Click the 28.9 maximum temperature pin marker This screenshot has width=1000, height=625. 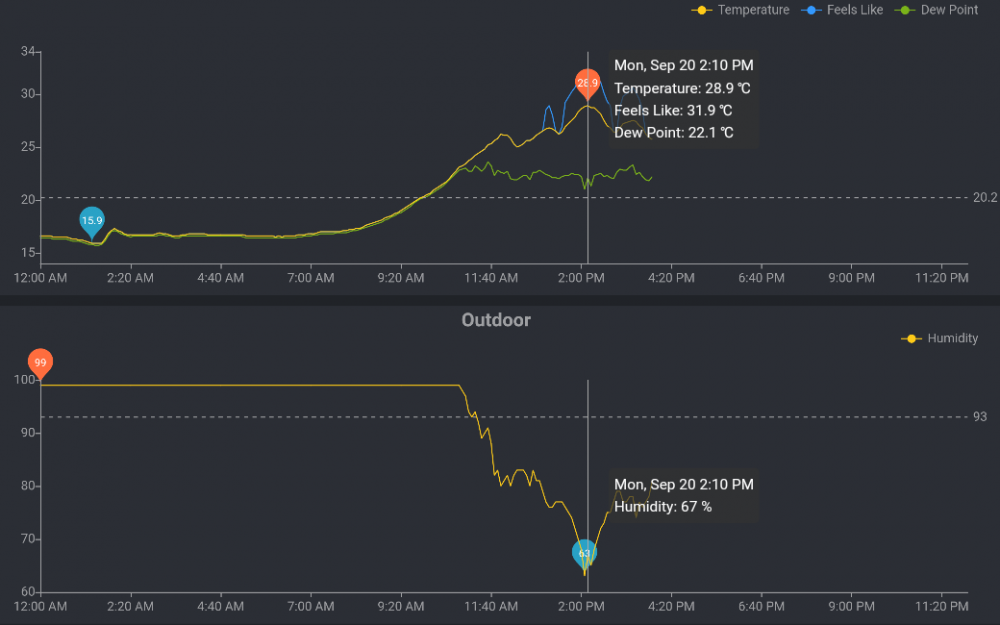pyautogui.click(x=587, y=84)
